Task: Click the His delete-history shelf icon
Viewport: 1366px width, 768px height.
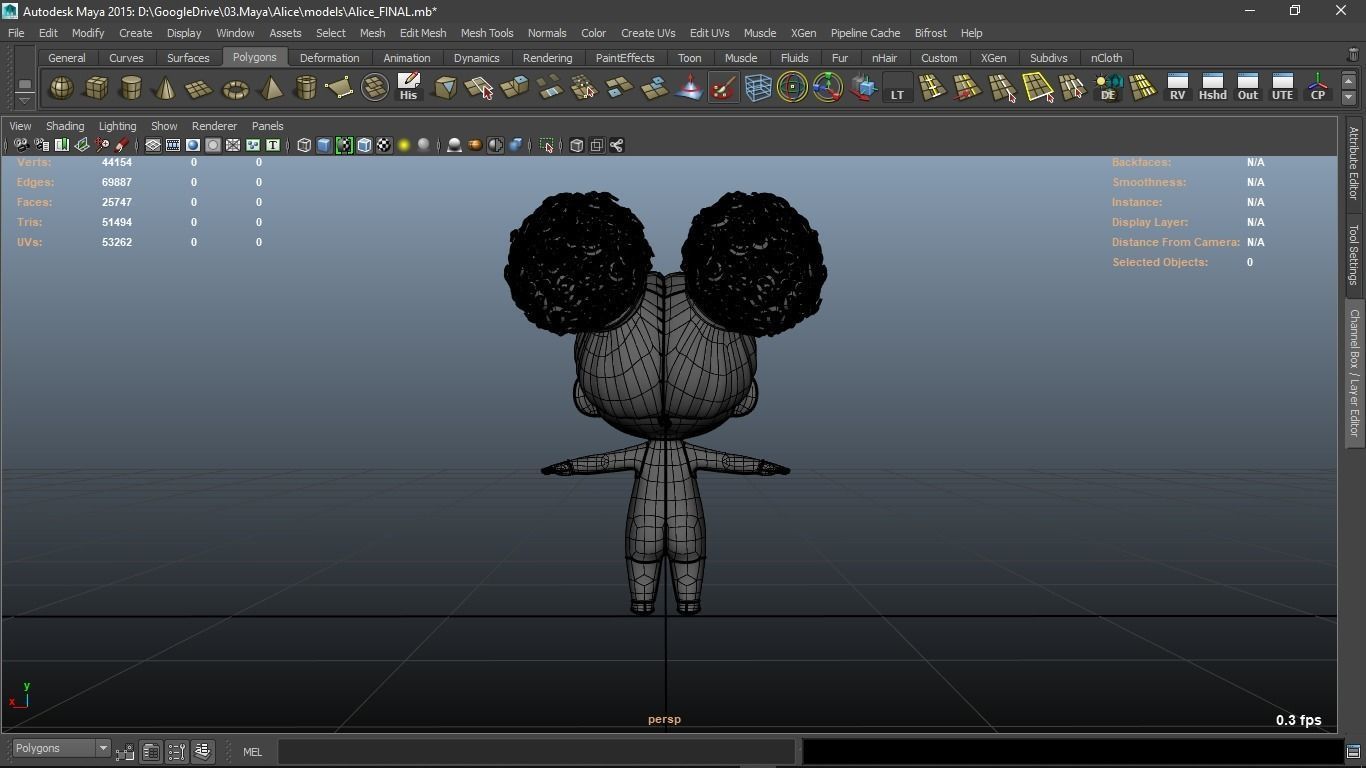Action: [x=408, y=88]
